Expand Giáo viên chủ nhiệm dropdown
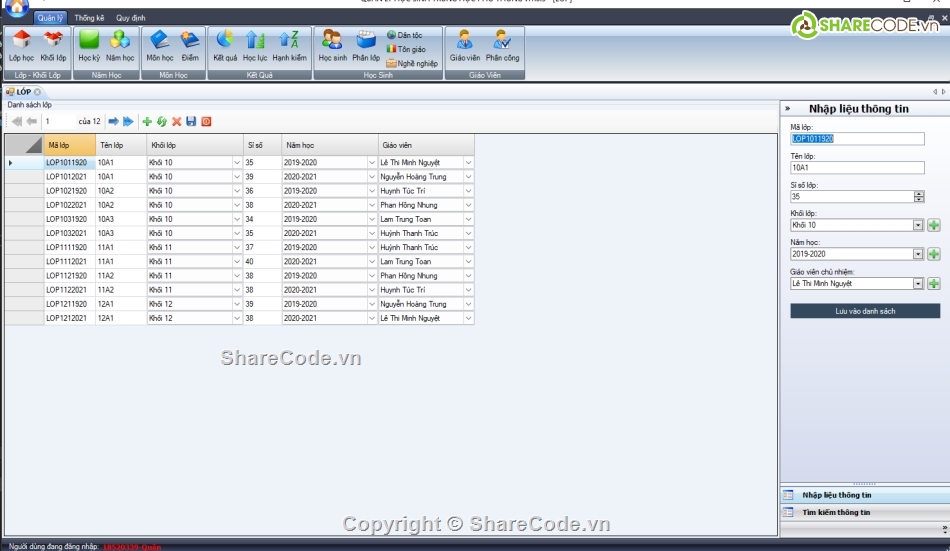Image resolution: width=950 pixels, height=551 pixels. click(x=918, y=283)
